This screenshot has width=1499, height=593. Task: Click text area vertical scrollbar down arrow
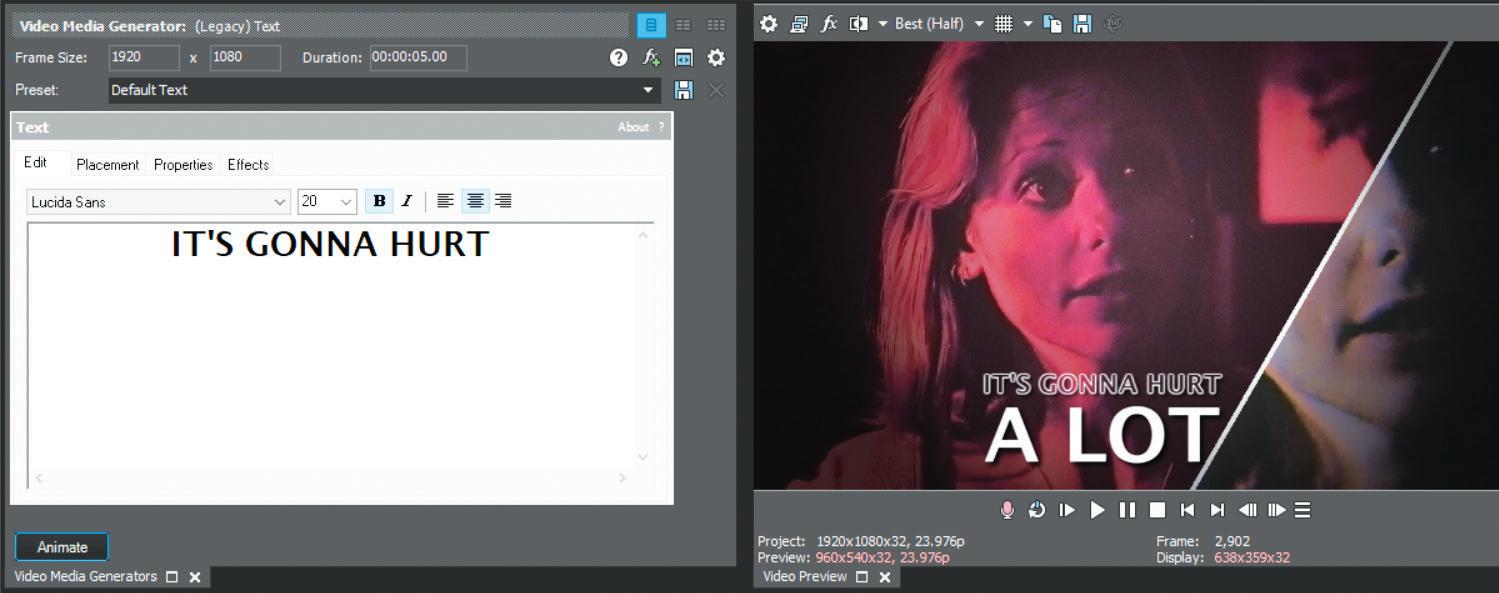click(x=643, y=457)
